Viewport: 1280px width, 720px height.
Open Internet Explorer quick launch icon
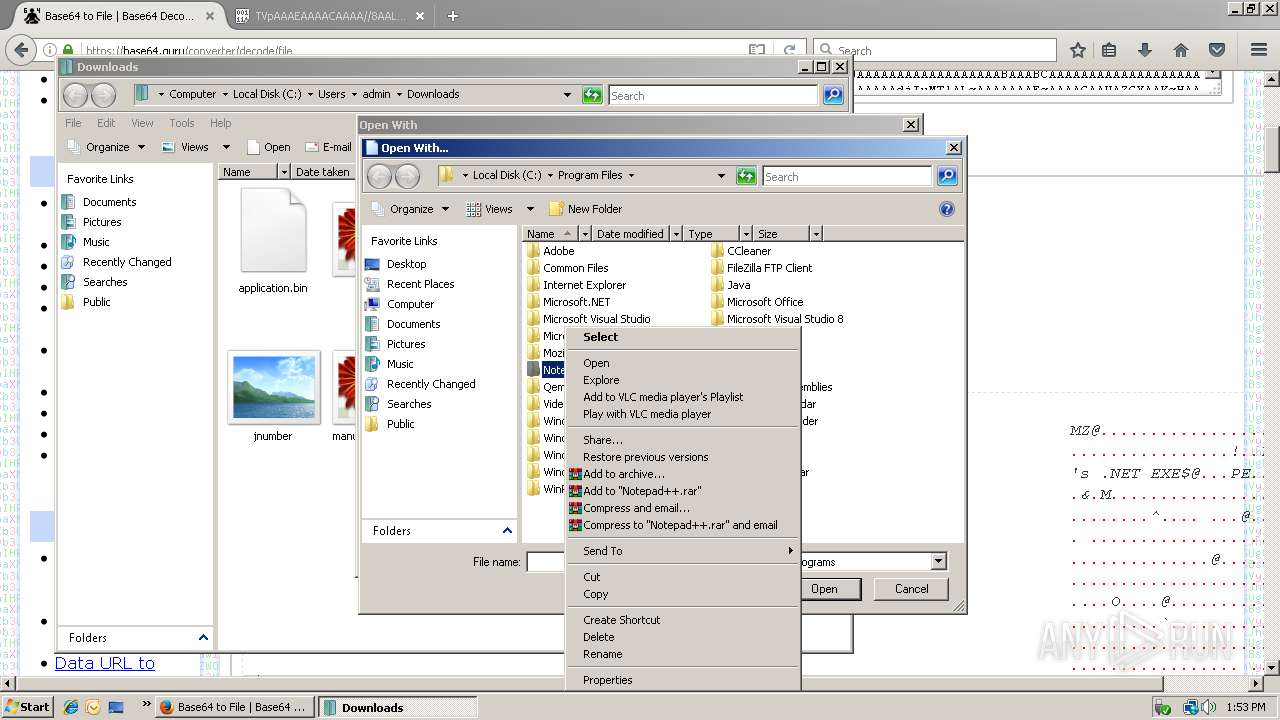(x=71, y=707)
